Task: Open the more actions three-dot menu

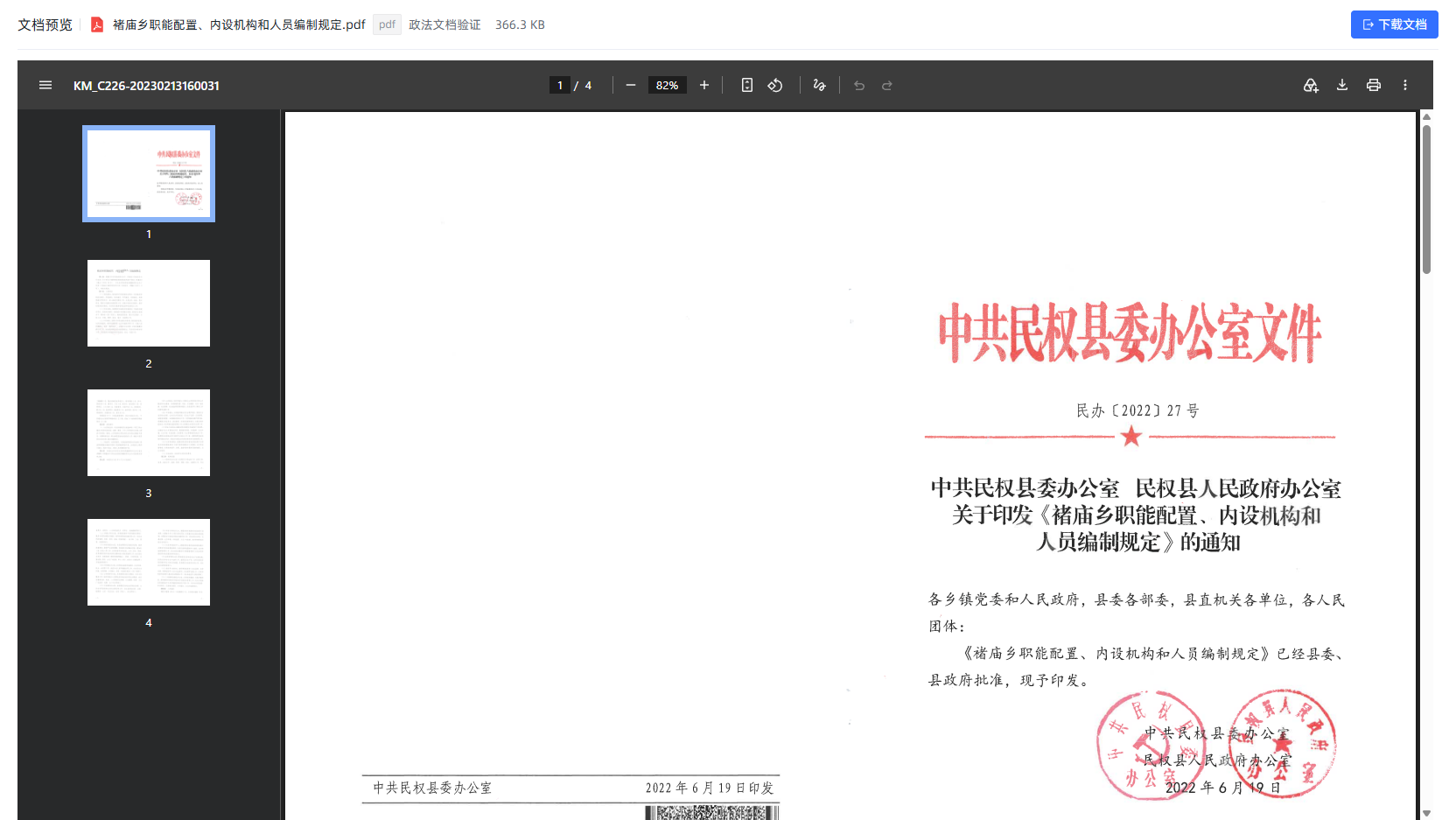Action: [x=1405, y=85]
